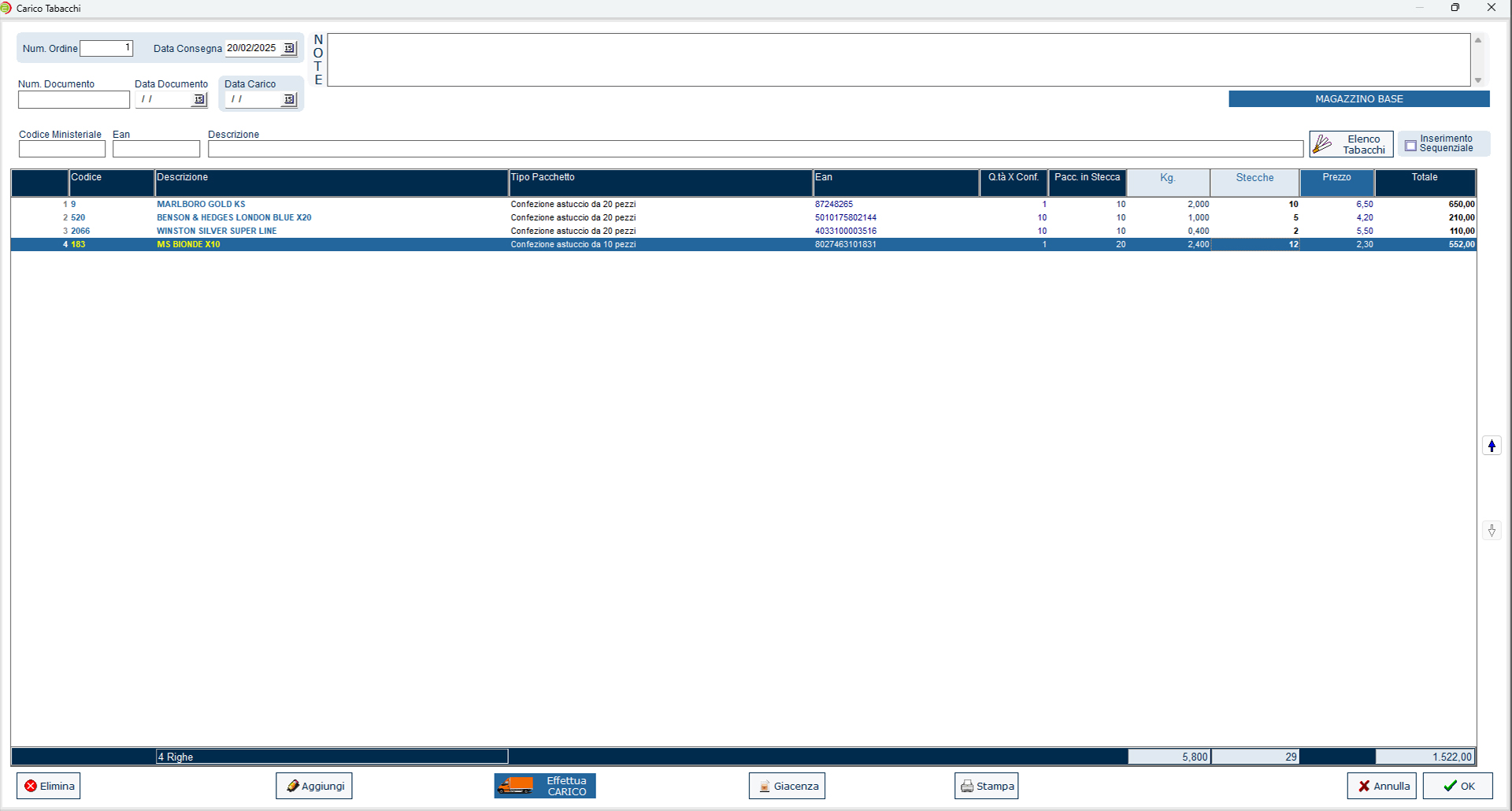Screen dimensions: 1512x811
Task: Open Data Carico calendar picker
Action: point(289,100)
